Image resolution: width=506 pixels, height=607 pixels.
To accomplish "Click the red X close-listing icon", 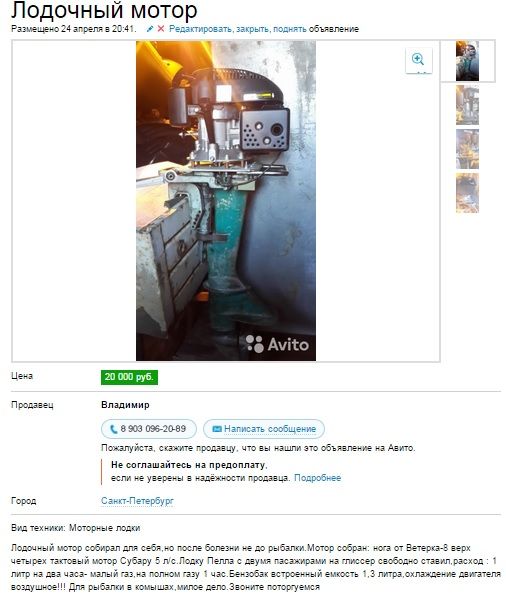I will coord(161,29).
